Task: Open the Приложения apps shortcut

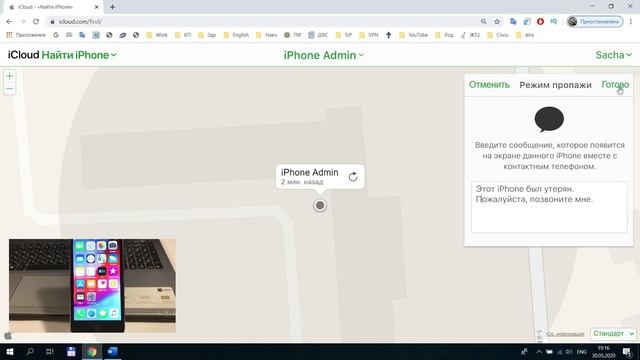Action: pyautogui.click(x=26, y=35)
